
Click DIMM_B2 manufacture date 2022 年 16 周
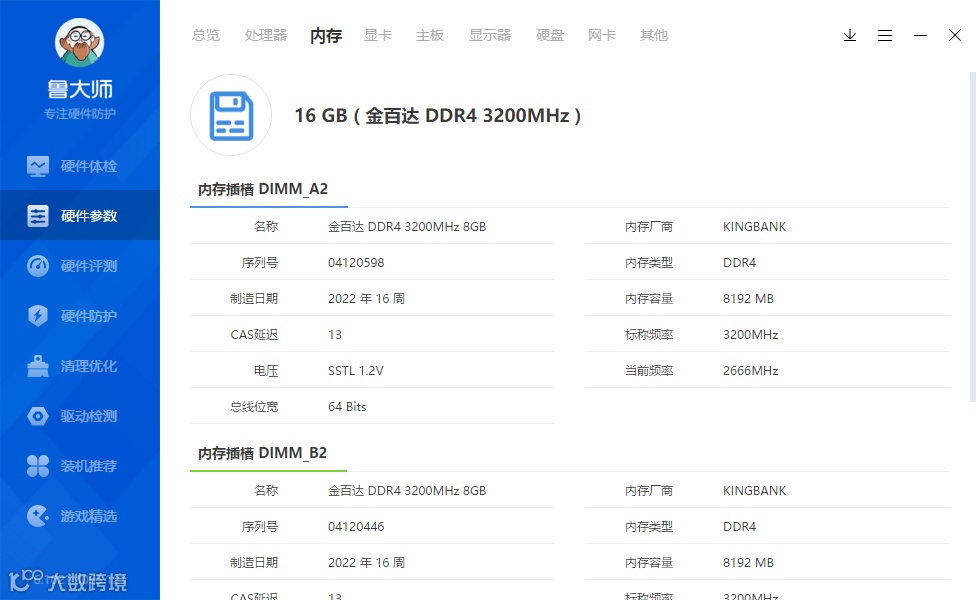tap(366, 562)
